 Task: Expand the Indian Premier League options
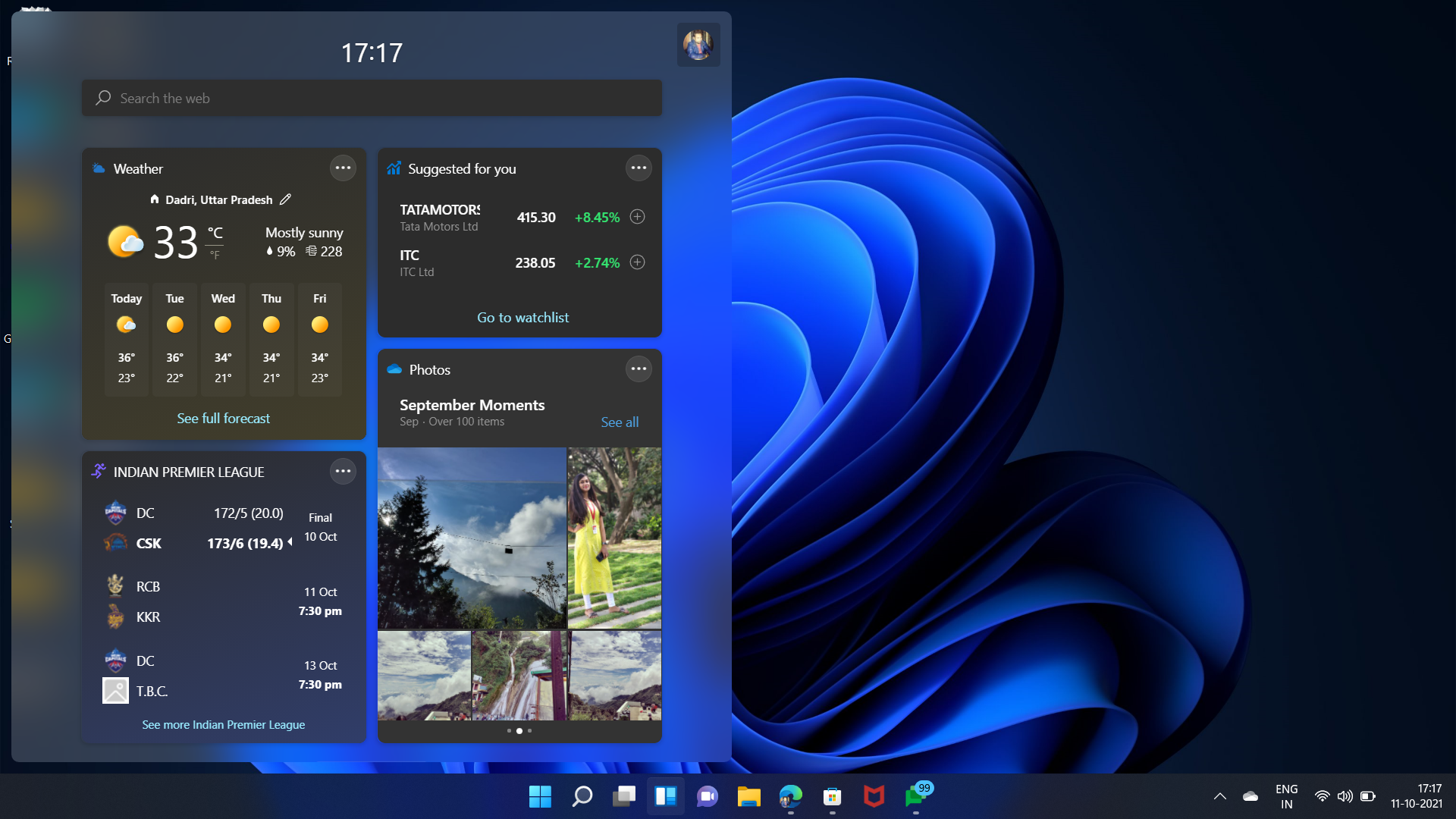tap(344, 470)
